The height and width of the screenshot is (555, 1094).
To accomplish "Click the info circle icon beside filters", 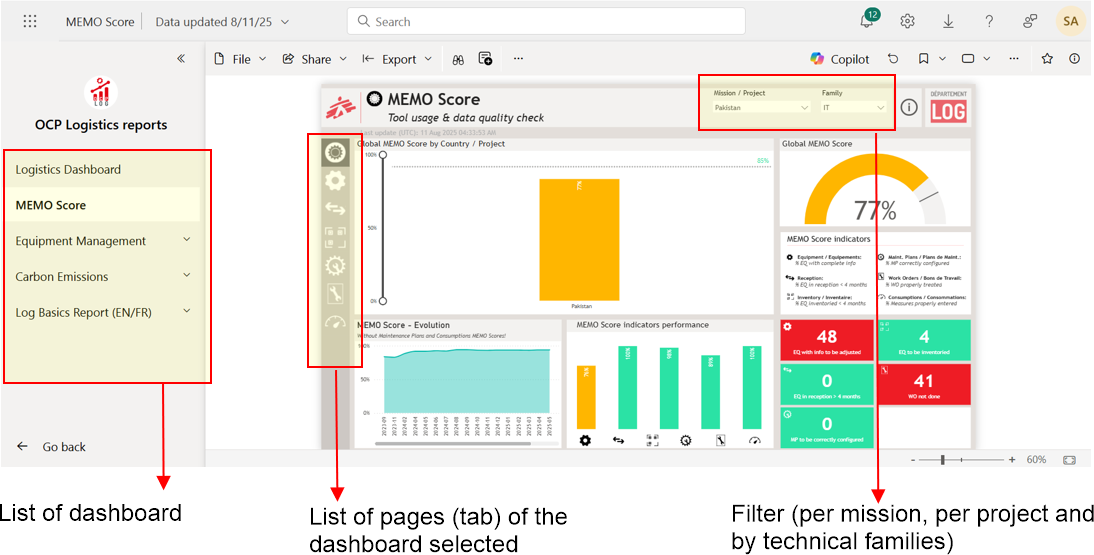I will coord(908,107).
